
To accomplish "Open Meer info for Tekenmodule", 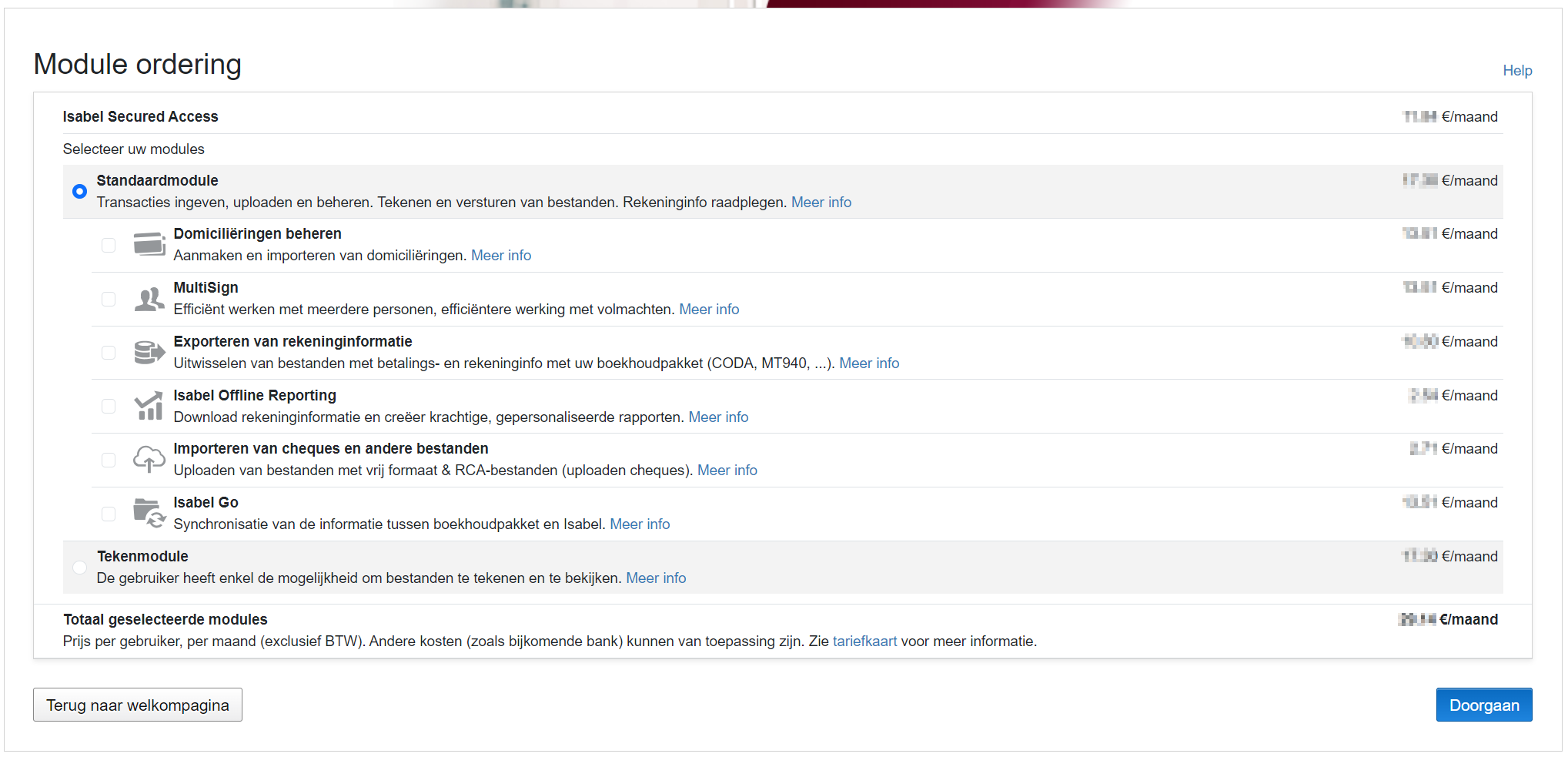I will tap(656, 578).
